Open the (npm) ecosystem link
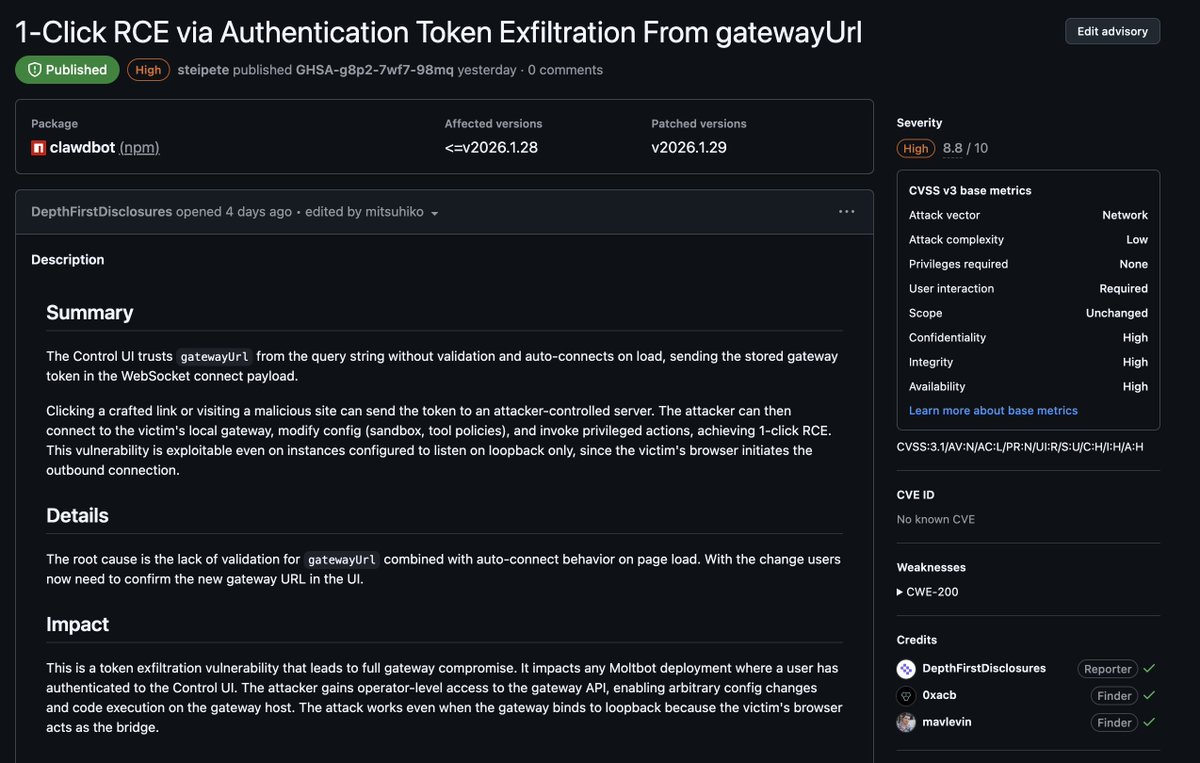 pos(139,148)
